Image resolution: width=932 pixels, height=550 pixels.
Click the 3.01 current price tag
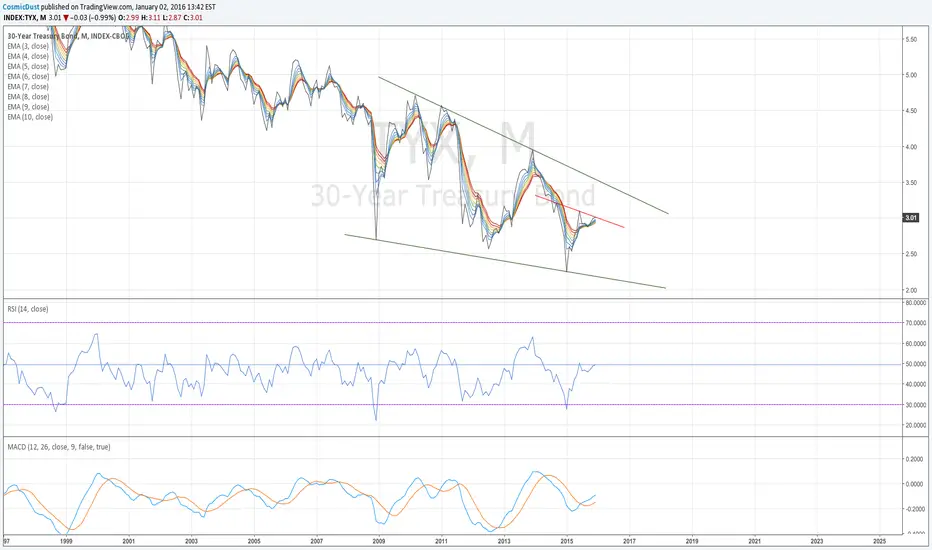pyautogui.click(x=911, y=218)
